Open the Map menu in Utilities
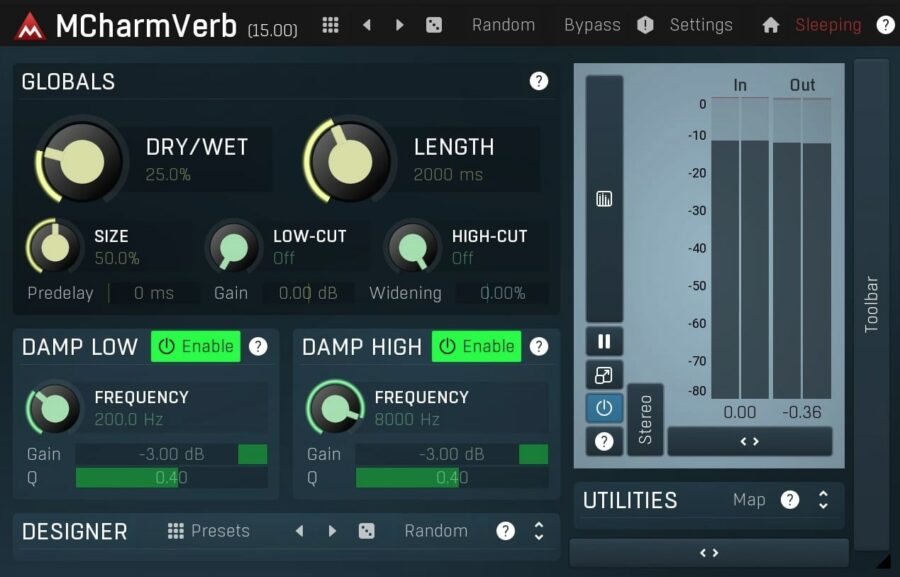The width and height of the screenshot is (900, 577). [x=749, y=500]
